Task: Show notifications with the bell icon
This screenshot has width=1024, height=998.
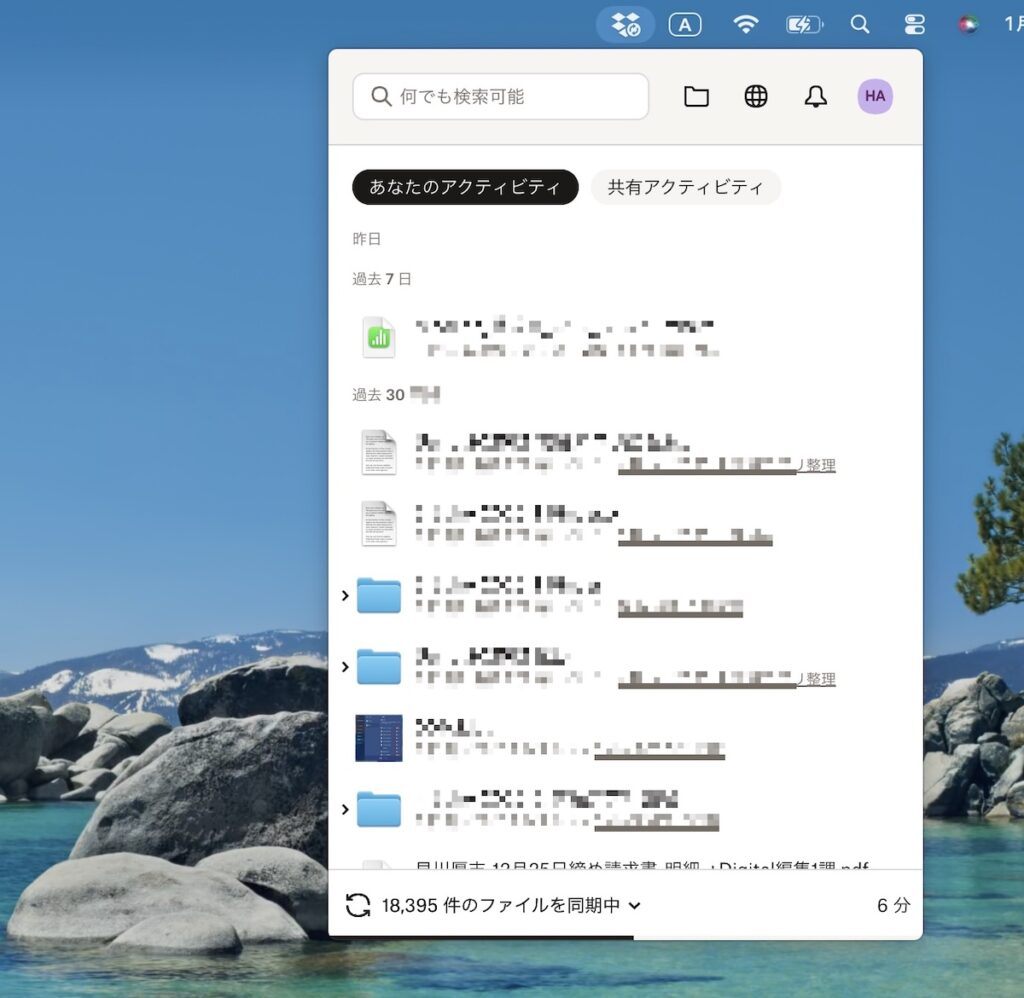Action: click(x=816, y=96)
